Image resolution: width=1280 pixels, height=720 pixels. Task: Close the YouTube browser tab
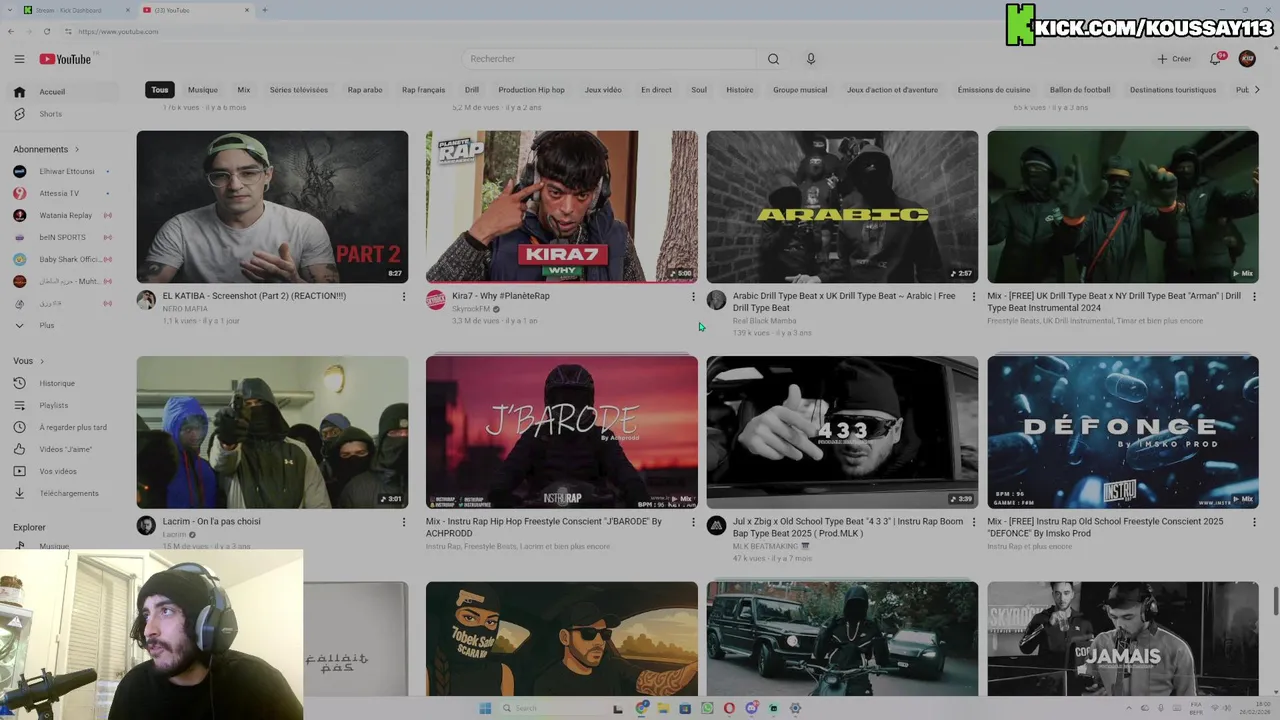[247, 10]
